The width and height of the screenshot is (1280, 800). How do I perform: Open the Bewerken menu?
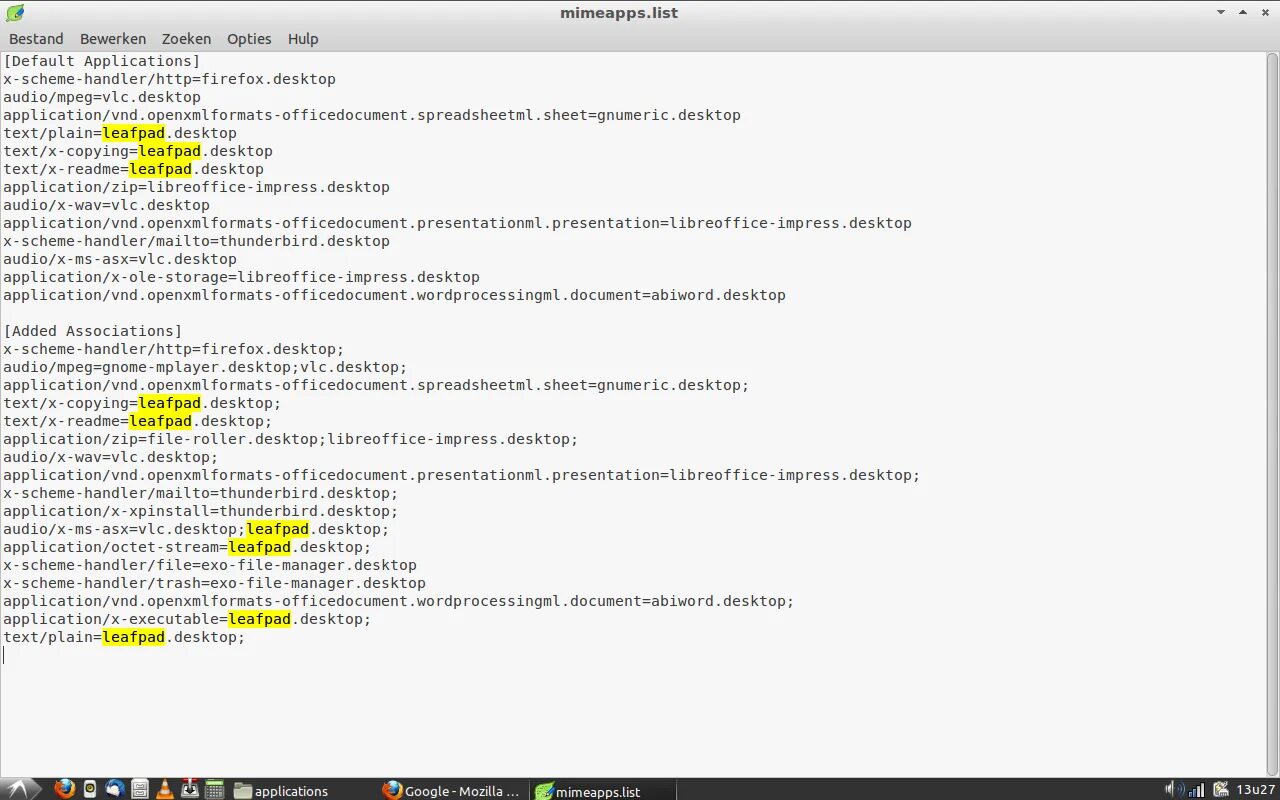point(113,39)
